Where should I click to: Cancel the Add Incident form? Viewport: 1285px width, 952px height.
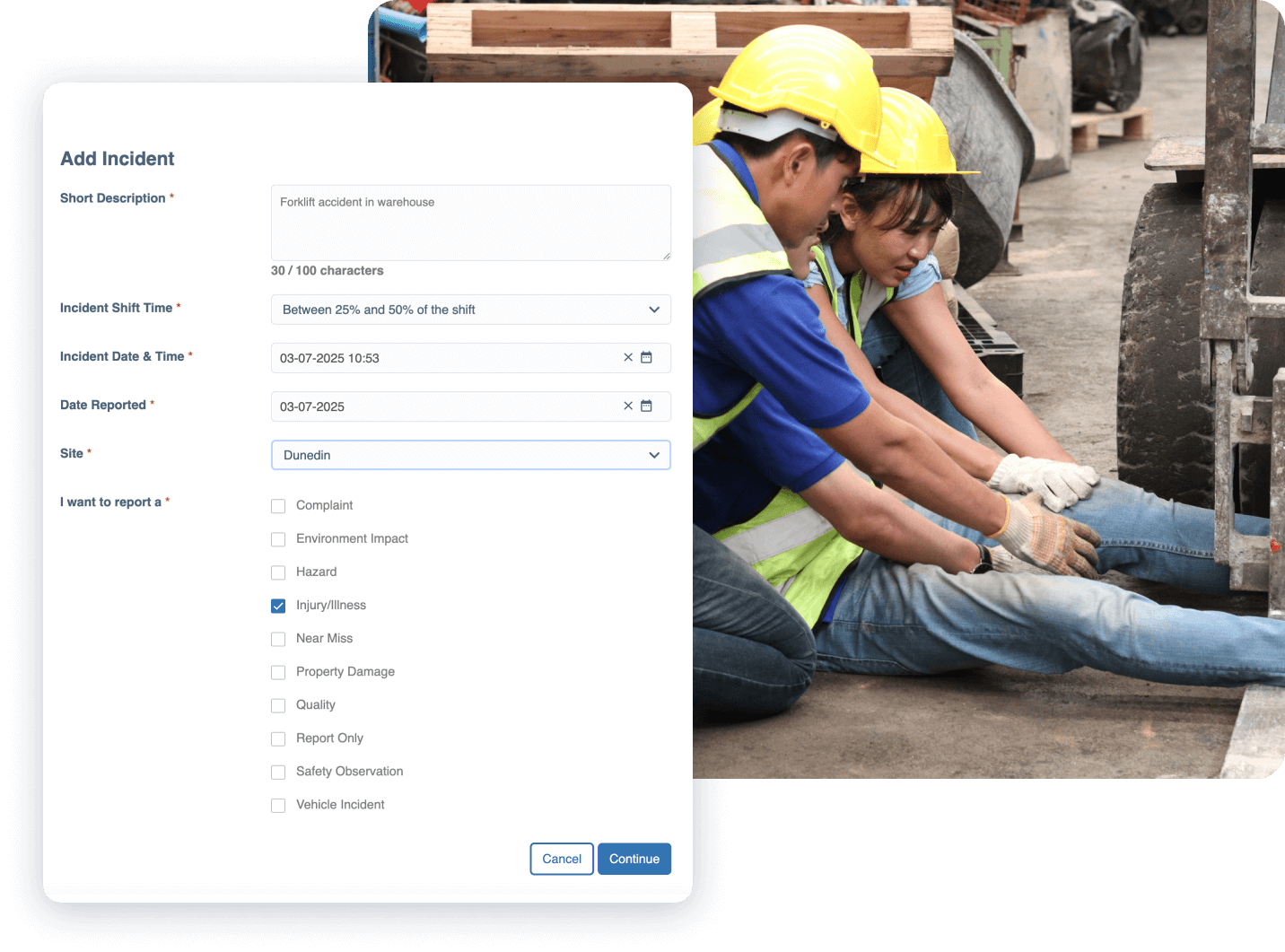(x=562, y=859)
